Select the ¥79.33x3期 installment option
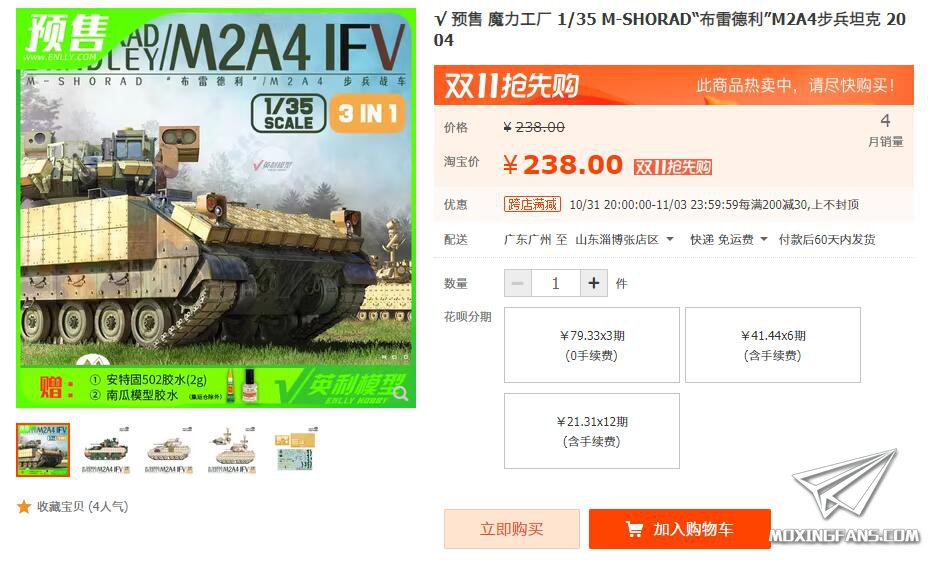This screenshot has width=930, height=571. (592, 345)
